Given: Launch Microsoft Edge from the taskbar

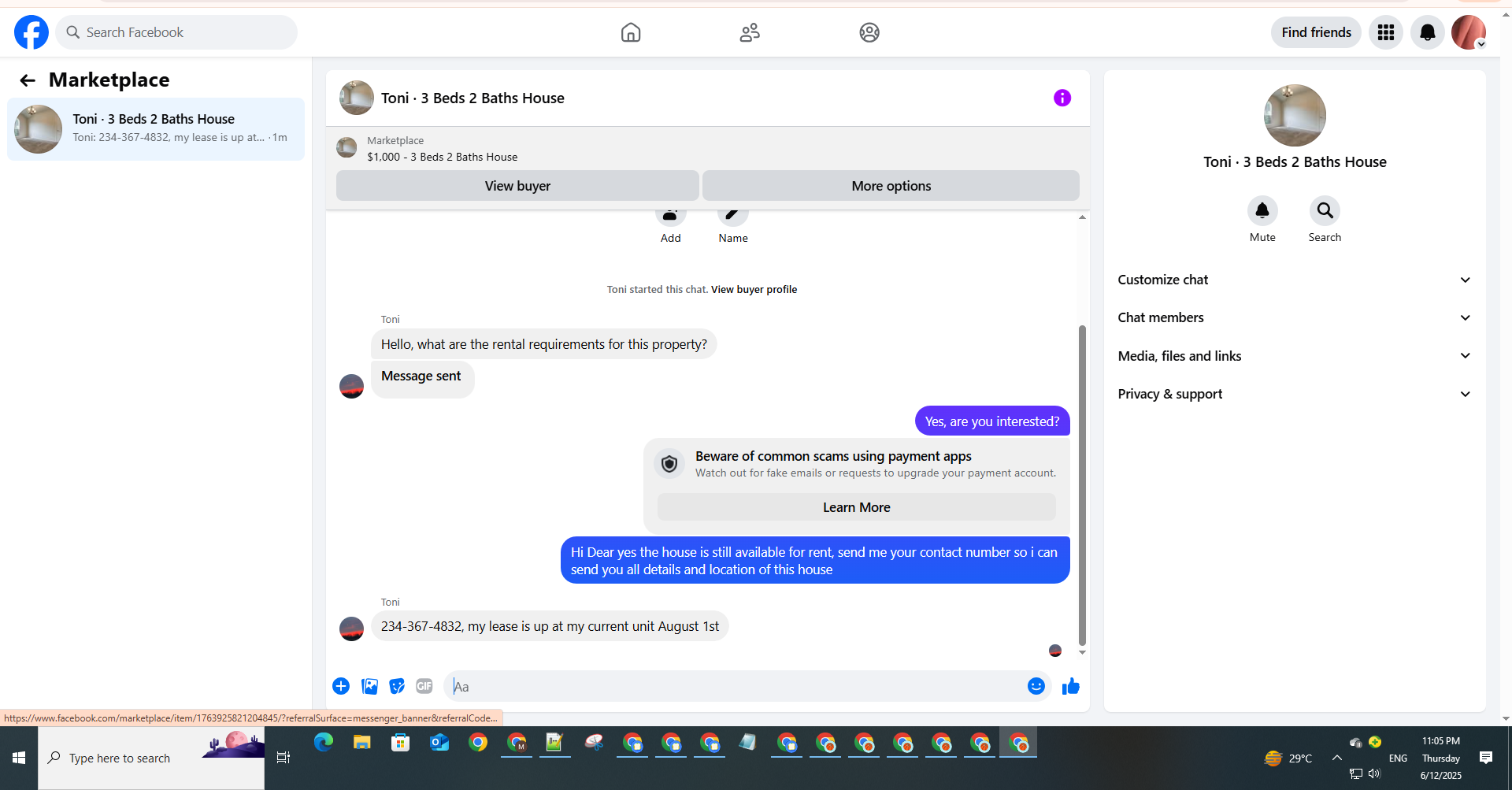Looking at the screenshot, I should coord(324,742).
